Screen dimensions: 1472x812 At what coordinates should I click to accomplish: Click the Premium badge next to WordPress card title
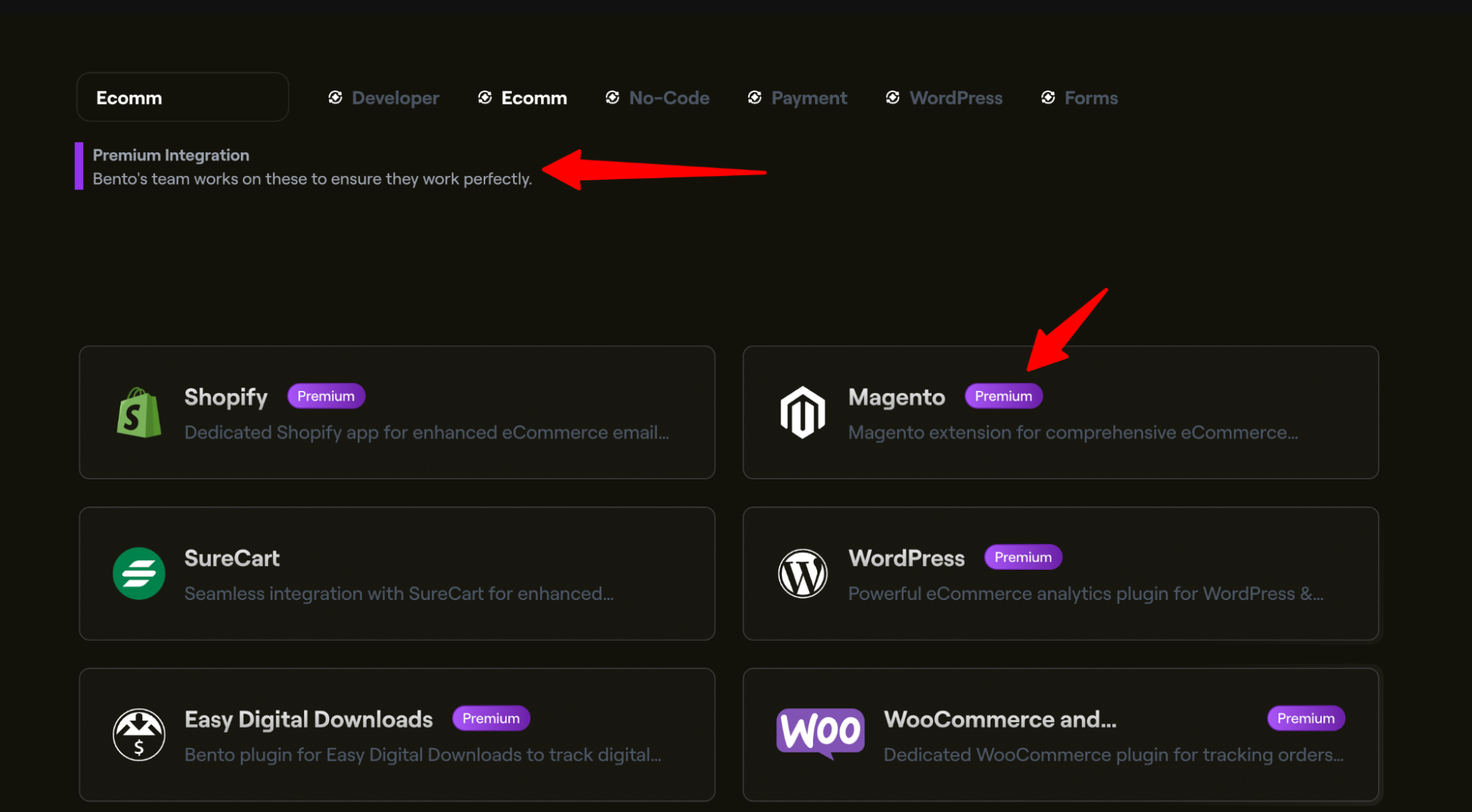(1022, 557)
